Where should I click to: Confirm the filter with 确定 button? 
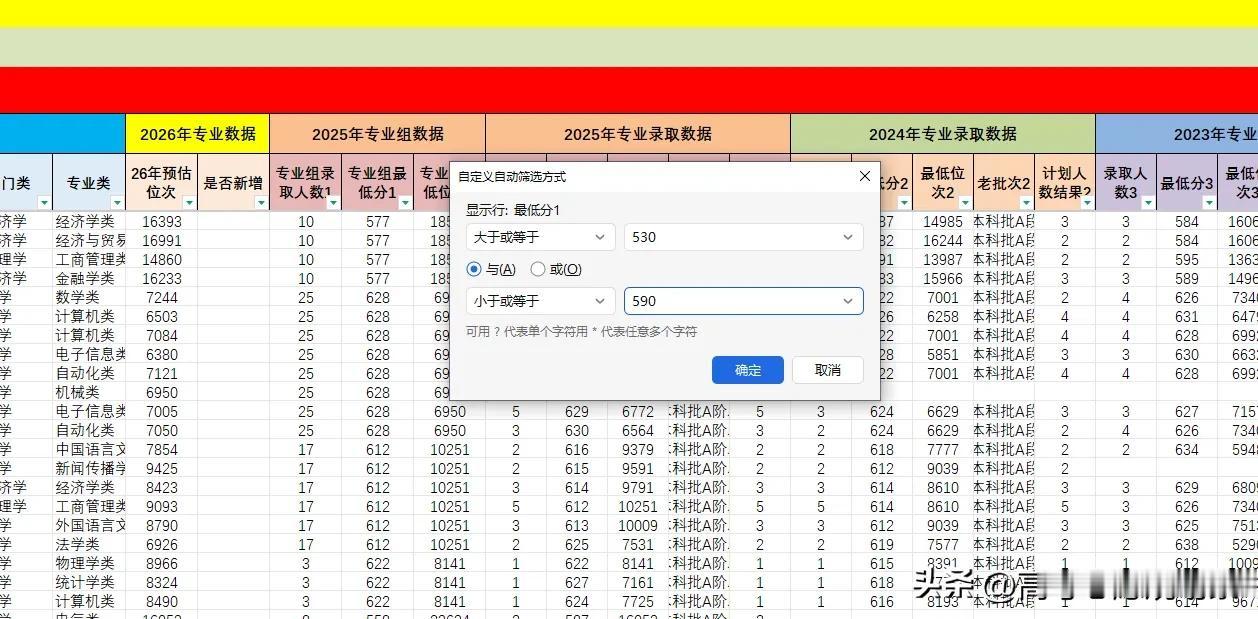[x=748, y=370]
